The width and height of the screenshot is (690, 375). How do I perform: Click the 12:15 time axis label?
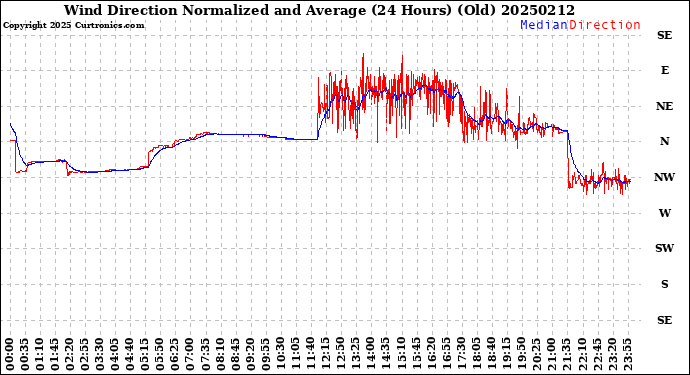326,355
